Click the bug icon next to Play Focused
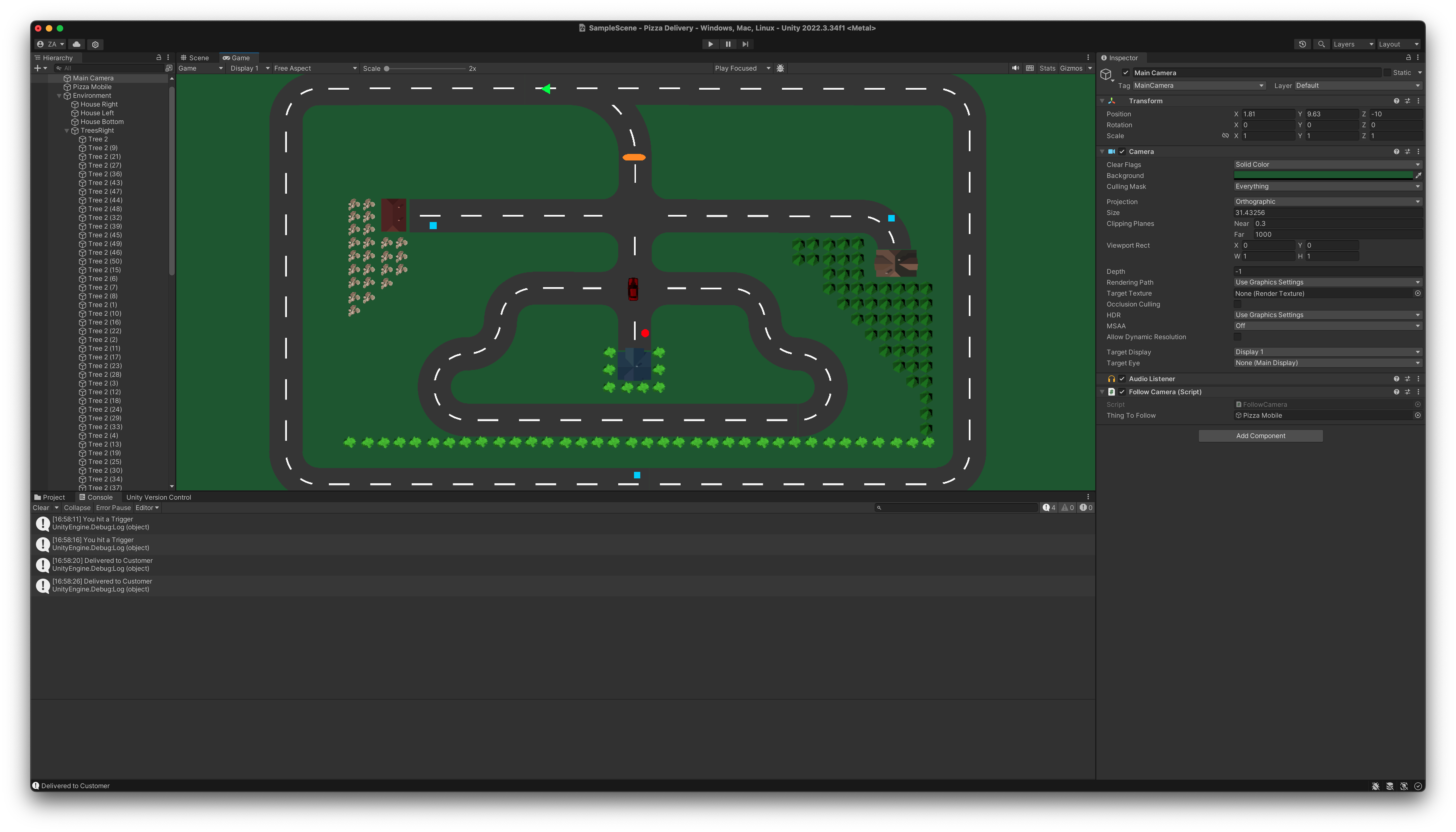Viewport: 1456px width, 832px height. tap(781, 68)
